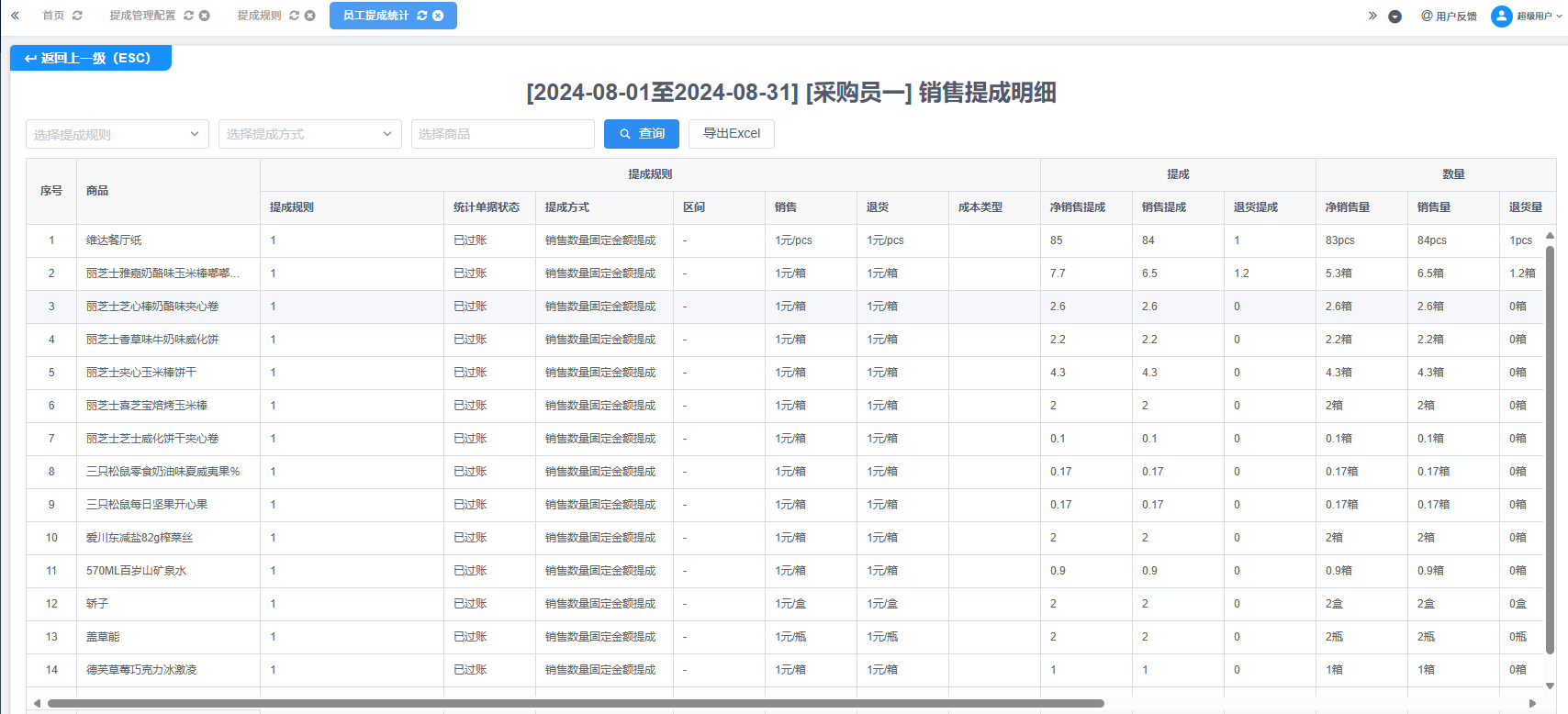Viewport: 1568px width, 714px height.
Task: Click the 超级用户 avatar icon
Action: coord(1501,16)
